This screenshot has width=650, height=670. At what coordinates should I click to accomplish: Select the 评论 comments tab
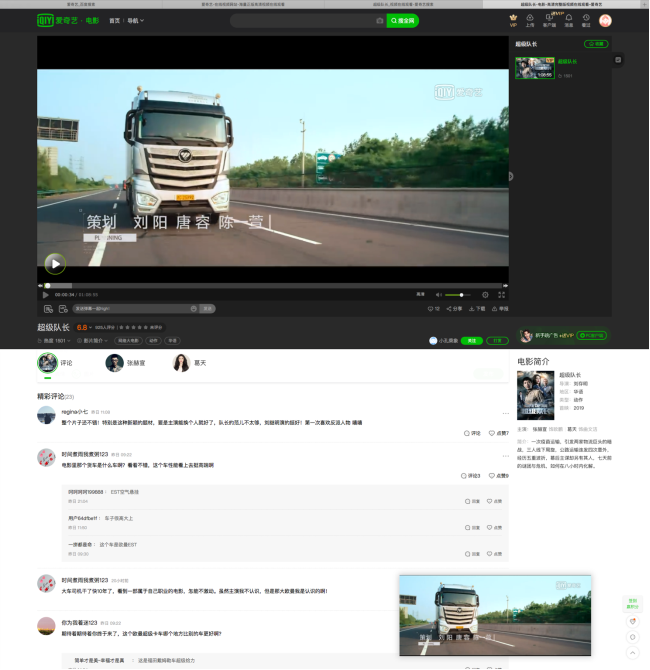click(55, 363)
